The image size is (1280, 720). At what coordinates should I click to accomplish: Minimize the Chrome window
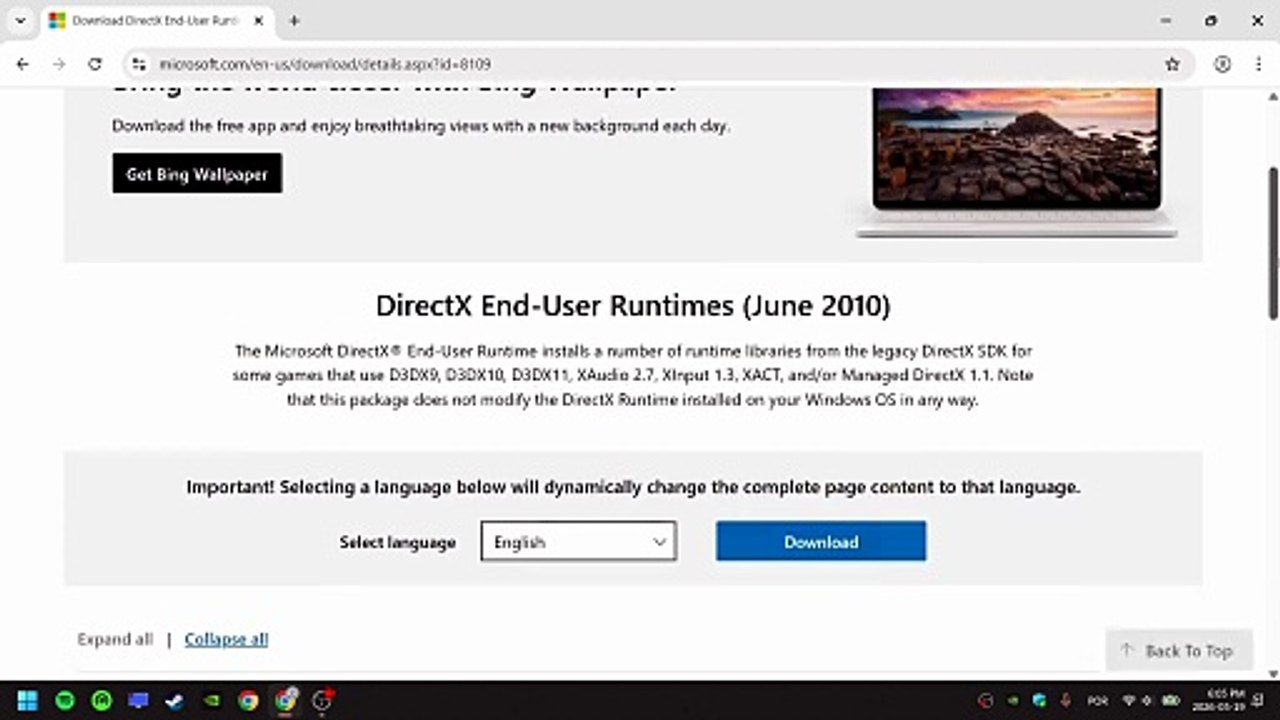[x=1166, y=20]
